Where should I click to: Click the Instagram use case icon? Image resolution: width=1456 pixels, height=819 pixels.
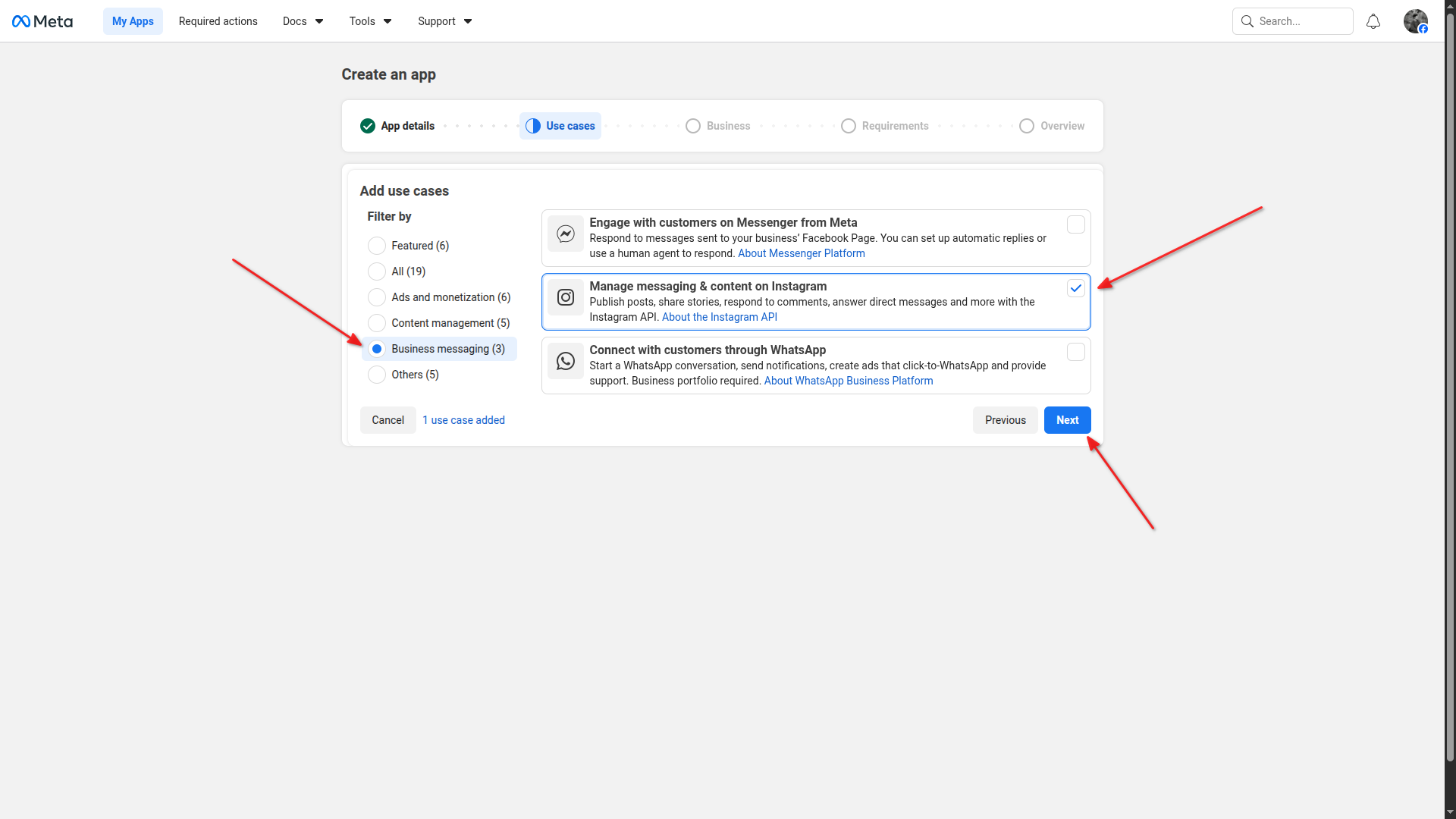(x=566, y=297)
